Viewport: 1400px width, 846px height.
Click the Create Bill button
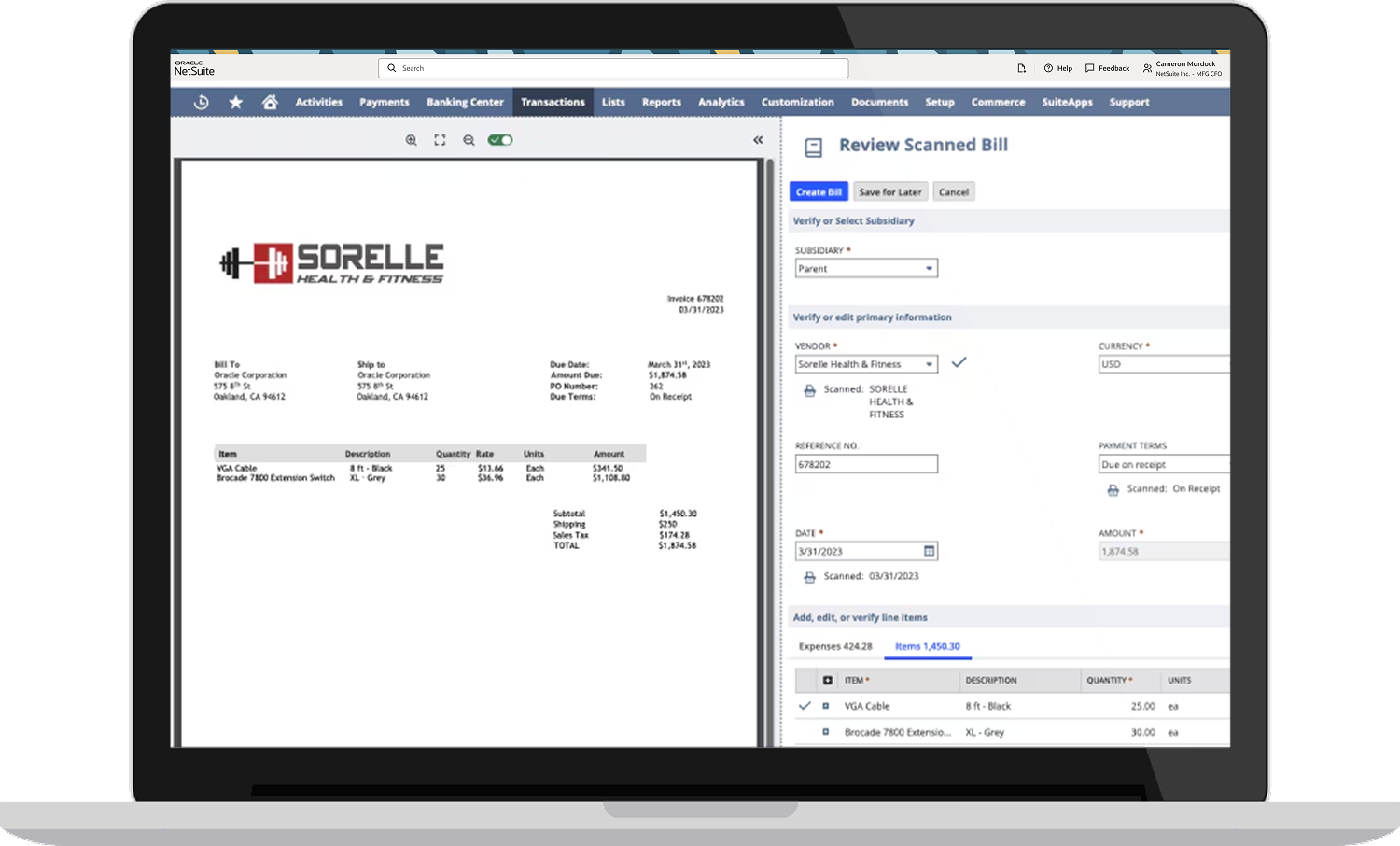819,191
